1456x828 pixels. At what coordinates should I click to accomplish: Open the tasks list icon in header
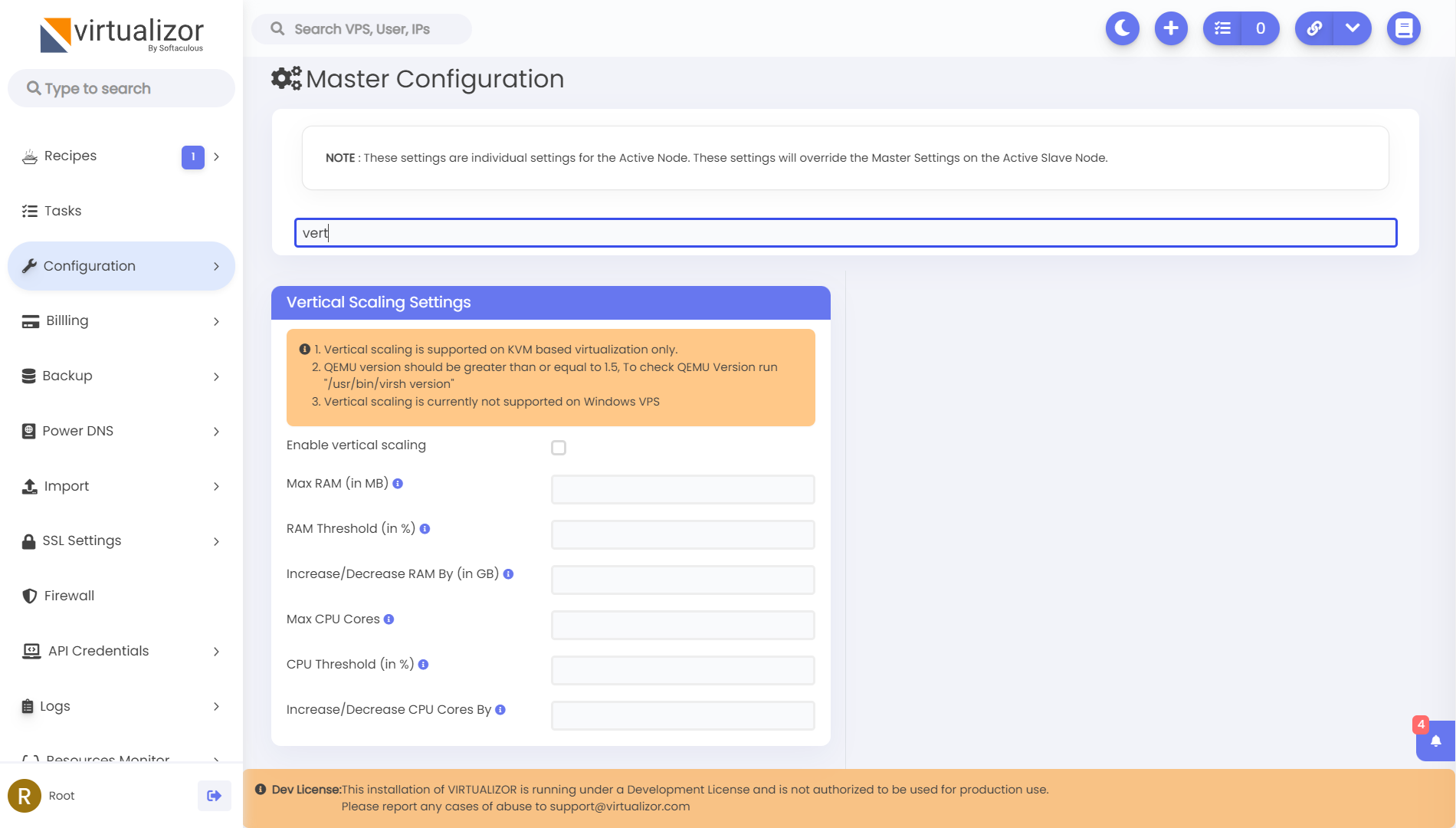click(1223, 28)
